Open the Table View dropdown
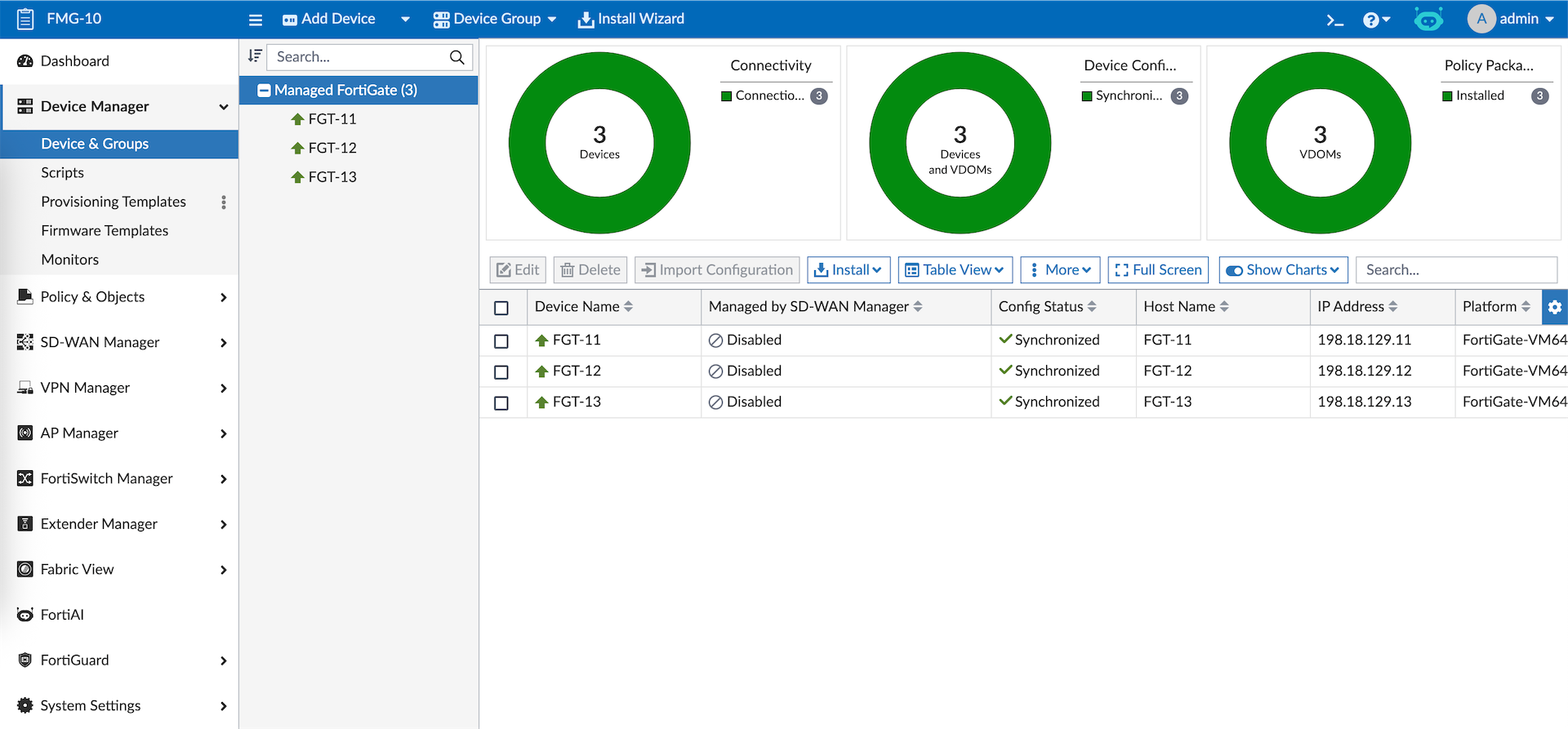This screenshot has width=1568, height=729. pos(955,270)
